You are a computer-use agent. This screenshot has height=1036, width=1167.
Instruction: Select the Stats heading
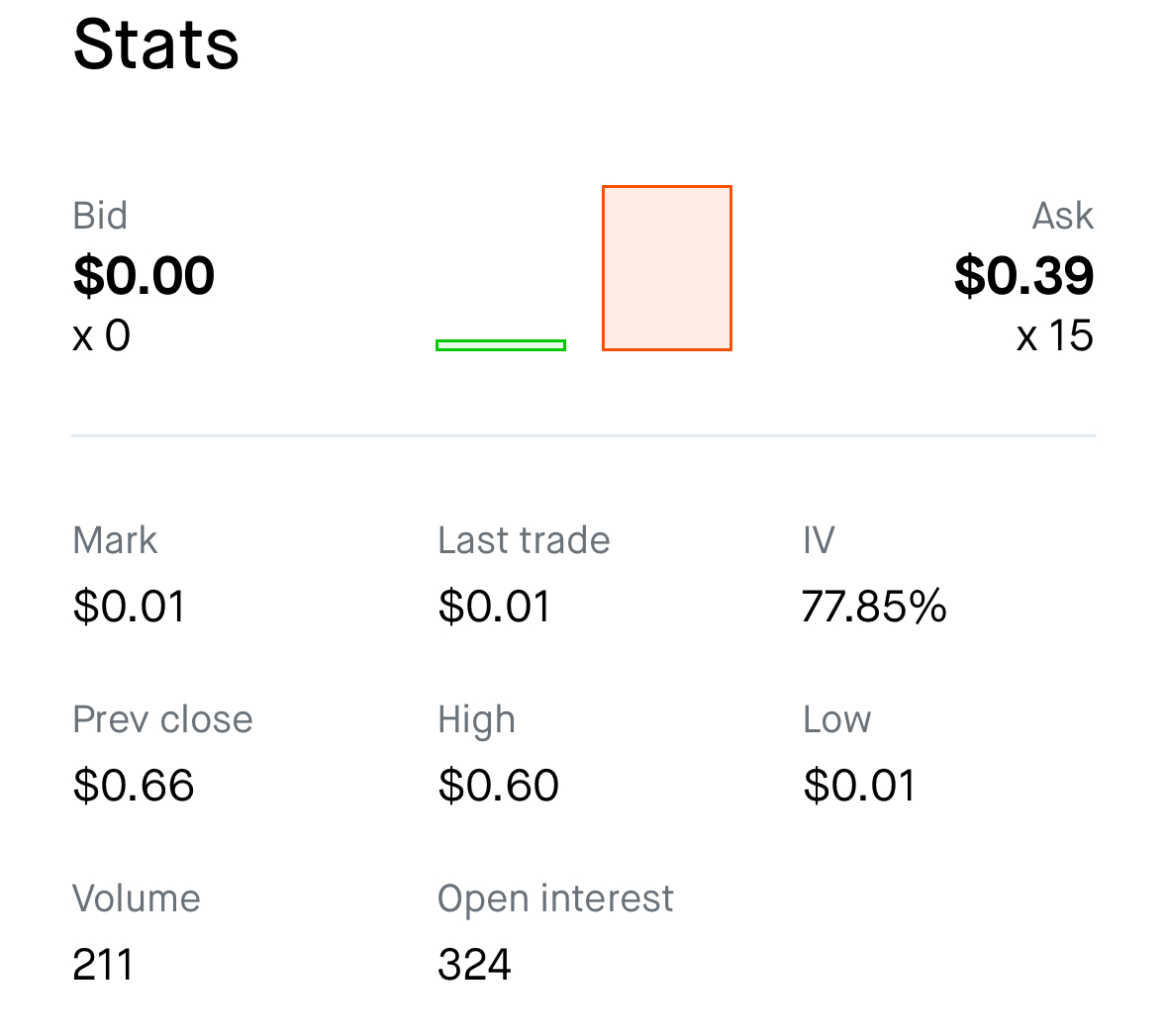pos(155,46)
